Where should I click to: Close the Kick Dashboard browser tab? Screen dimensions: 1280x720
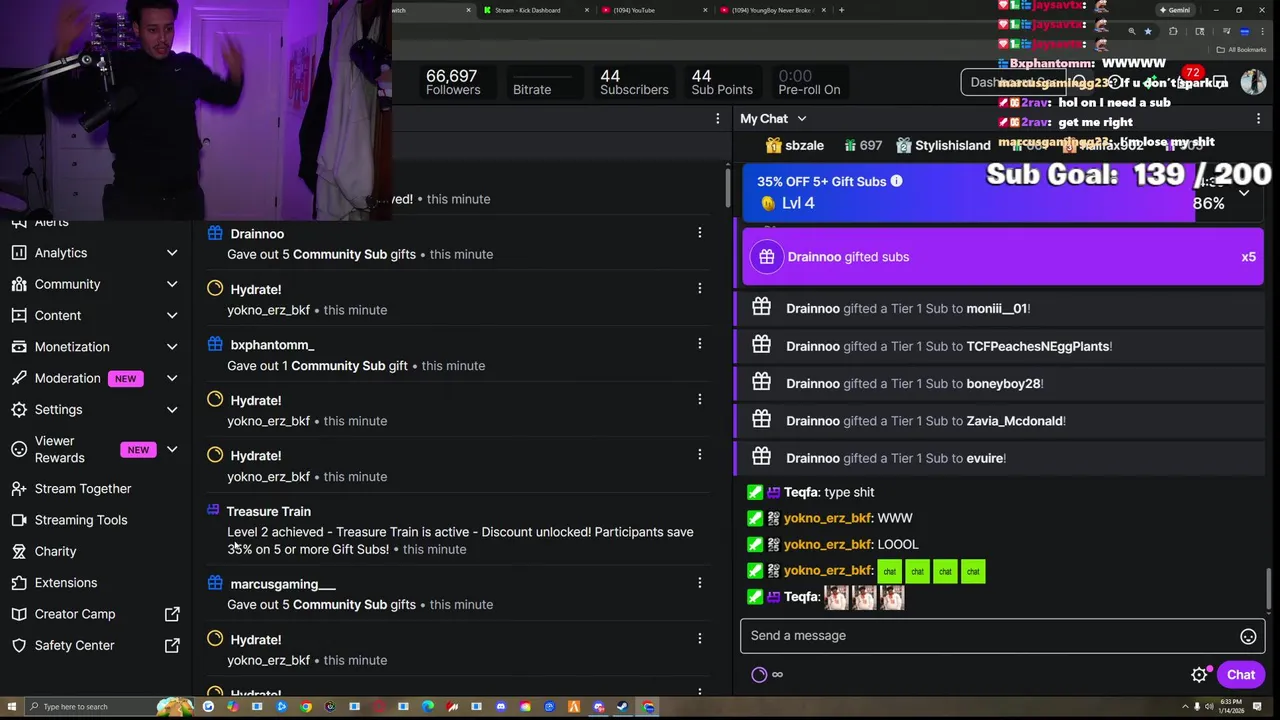[x=587, y=10]
